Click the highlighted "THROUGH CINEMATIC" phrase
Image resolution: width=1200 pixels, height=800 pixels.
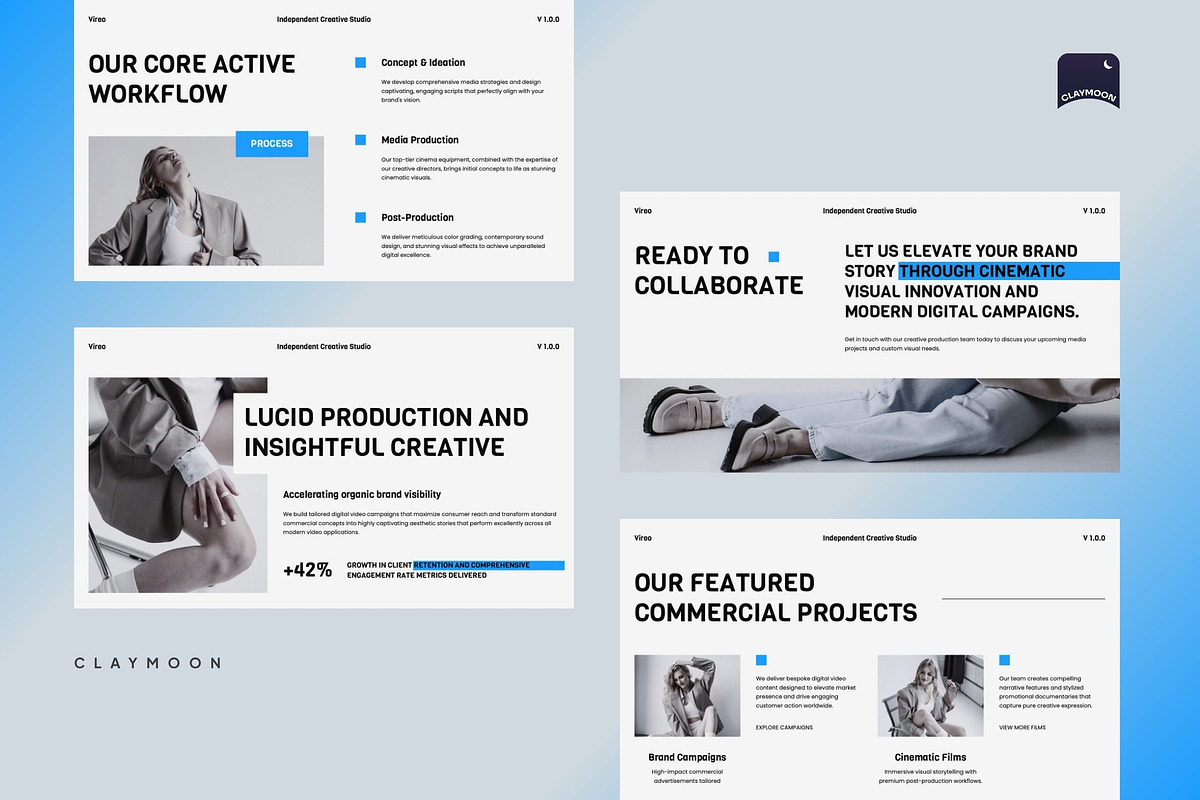pos(982,271)
